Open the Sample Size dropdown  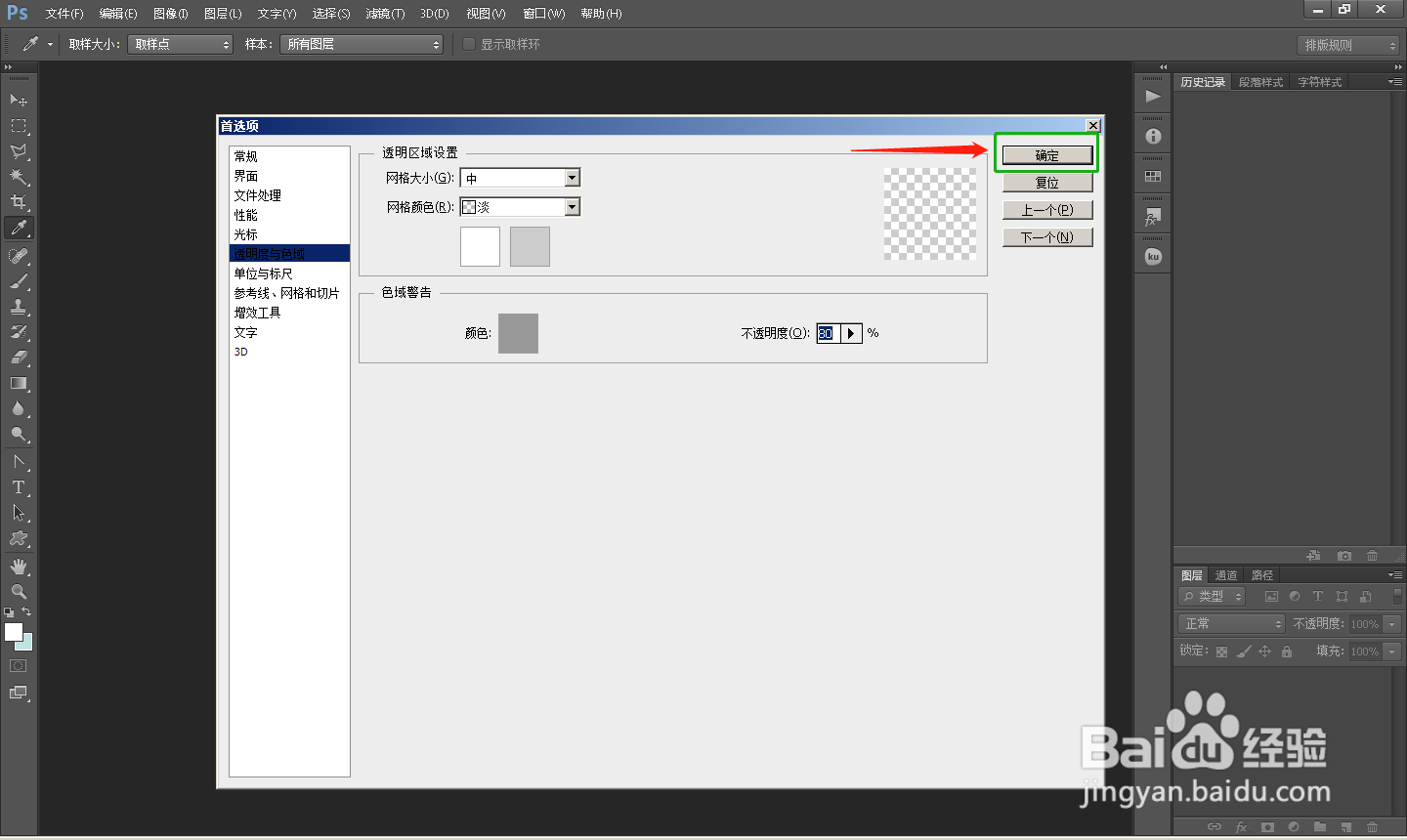pyautogui.click(x=180, y=44)
